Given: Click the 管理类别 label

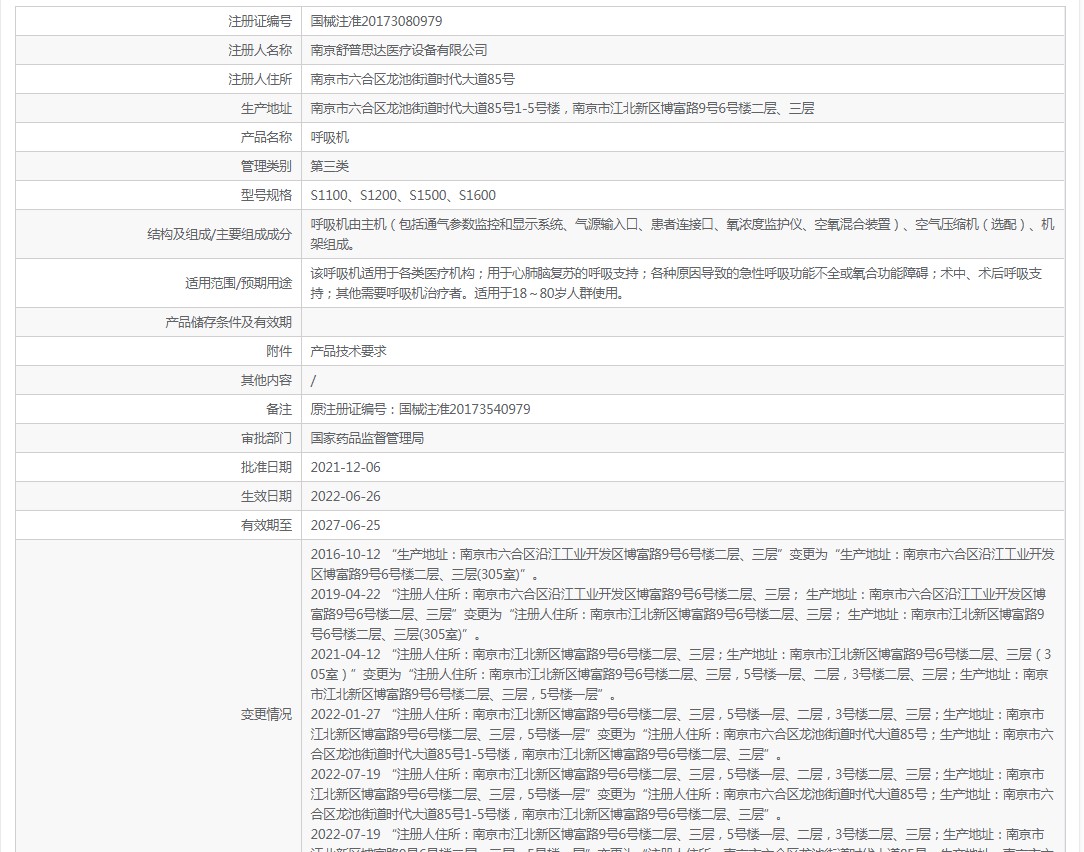Looking at the screenshot, I should 266,167.
